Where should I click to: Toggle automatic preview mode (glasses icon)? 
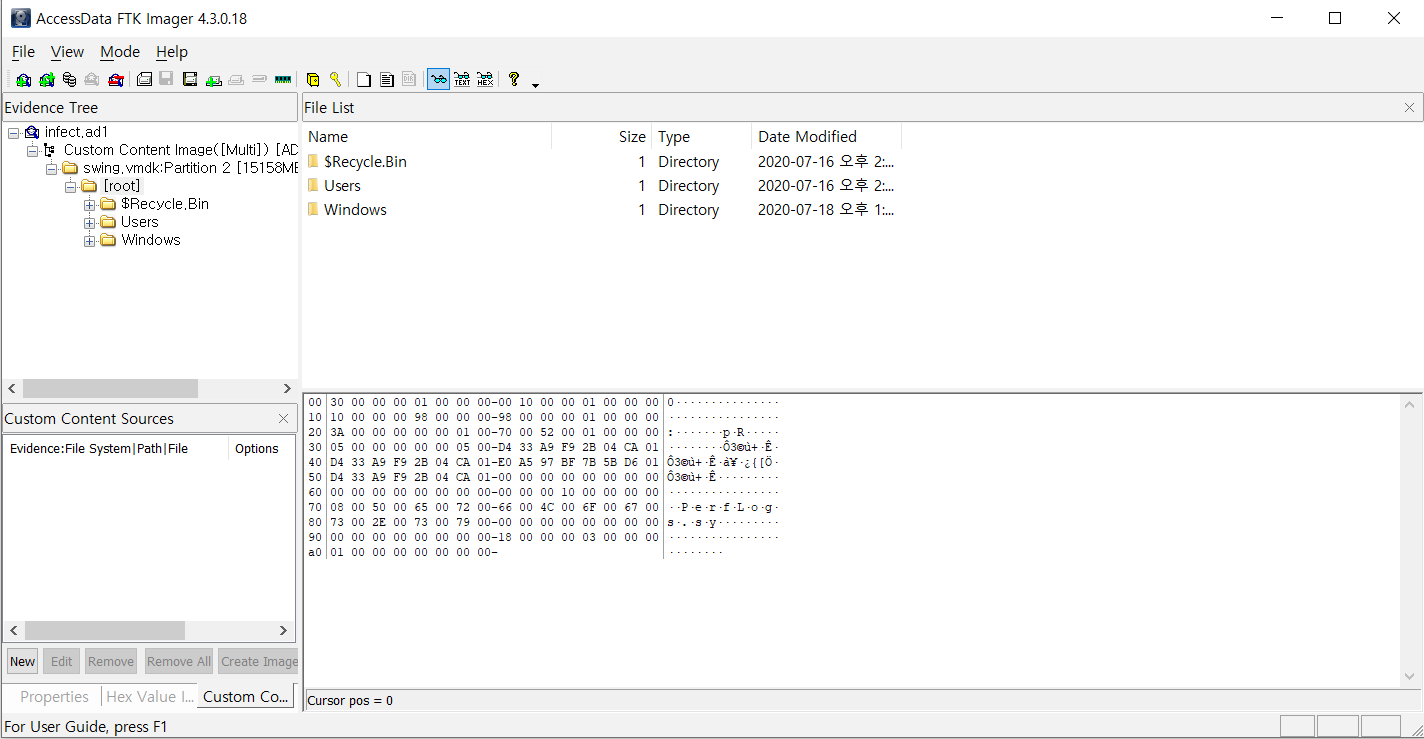click(x=438, y=79)
